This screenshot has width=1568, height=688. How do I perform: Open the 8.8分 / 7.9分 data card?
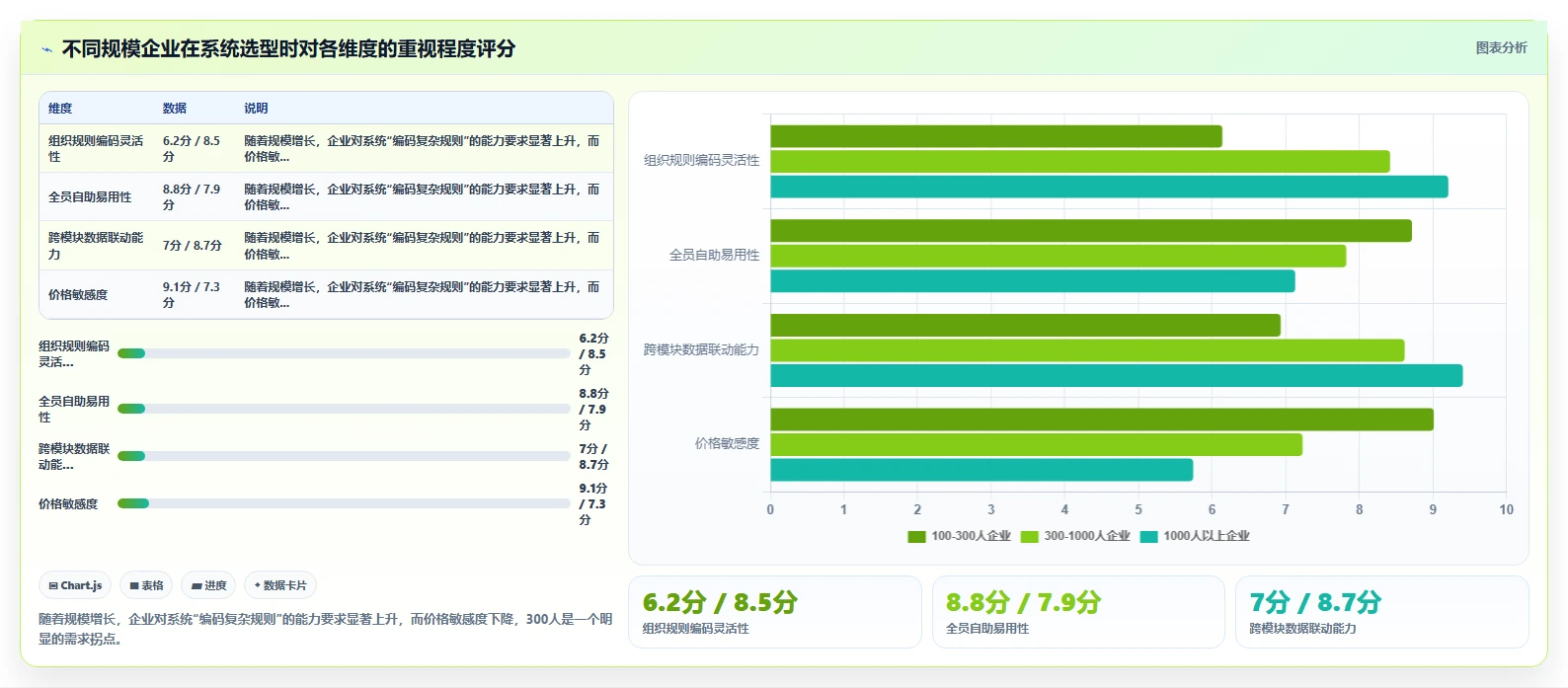click(x=1078, y=612)
